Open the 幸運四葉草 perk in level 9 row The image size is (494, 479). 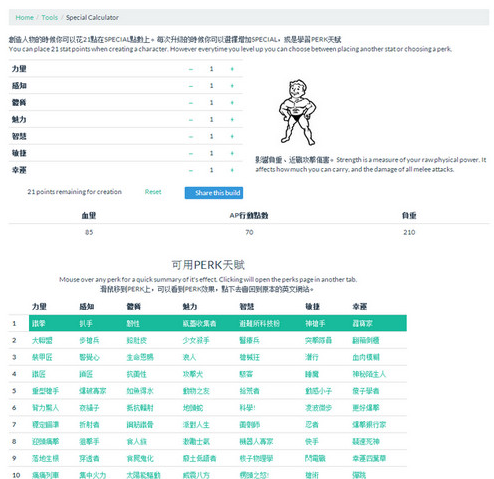pos(369,459)
